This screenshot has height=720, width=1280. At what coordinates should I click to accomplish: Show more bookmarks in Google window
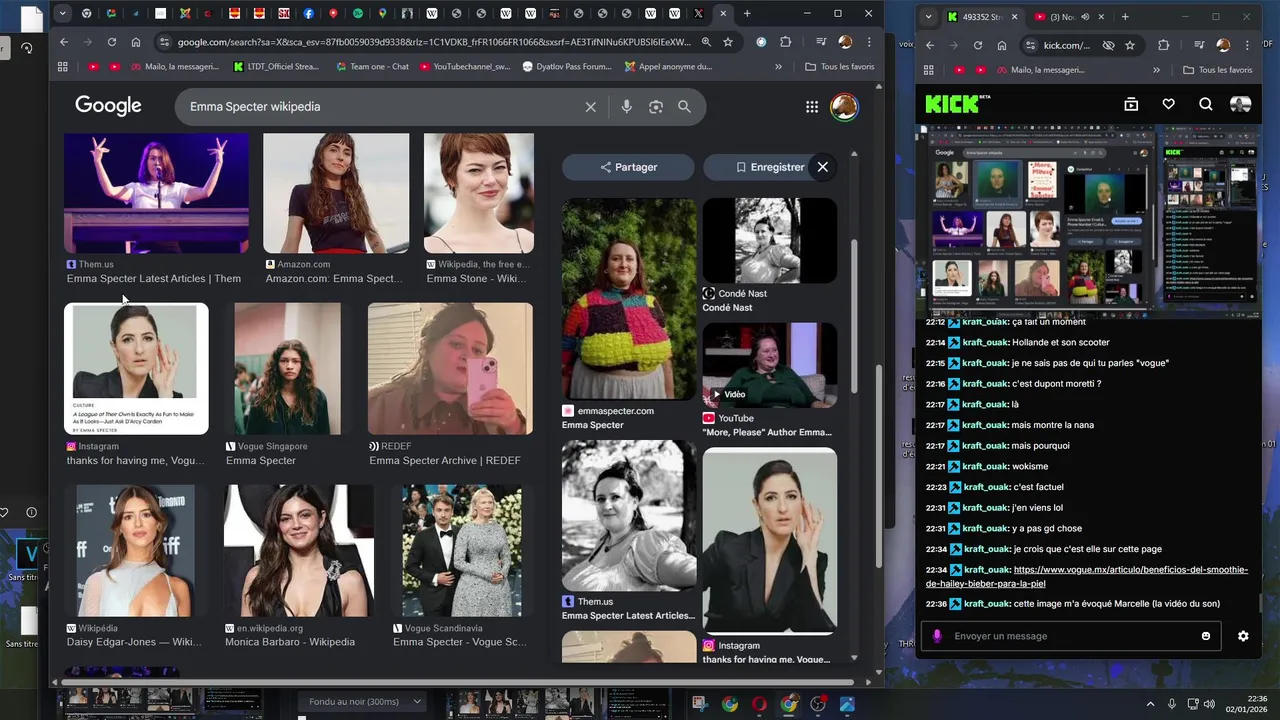point(778,67)
